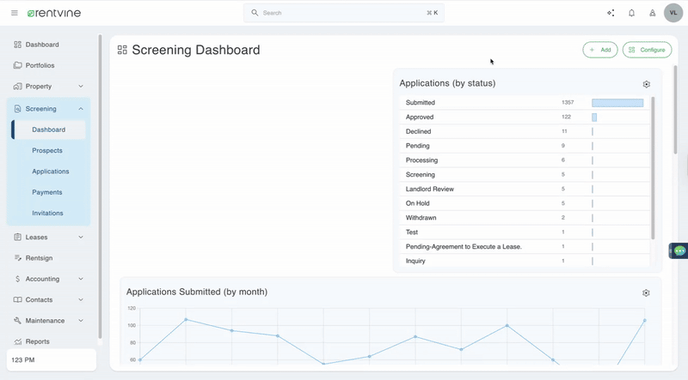The image size is (688, 380).
Task: Click the Configure button
Action: pos(647,50)
